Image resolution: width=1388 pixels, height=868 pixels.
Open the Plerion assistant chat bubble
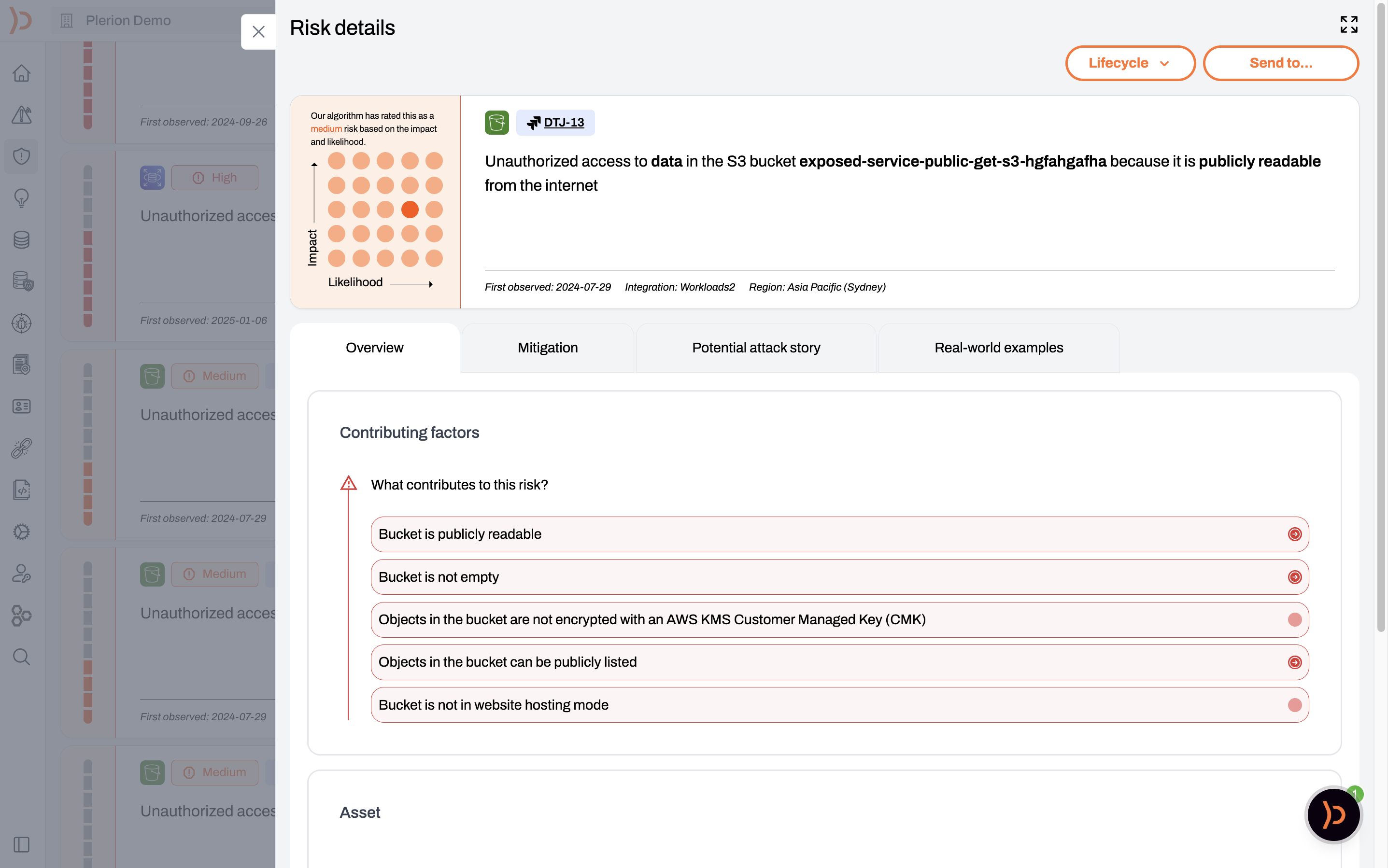(x=1333, y=814)
